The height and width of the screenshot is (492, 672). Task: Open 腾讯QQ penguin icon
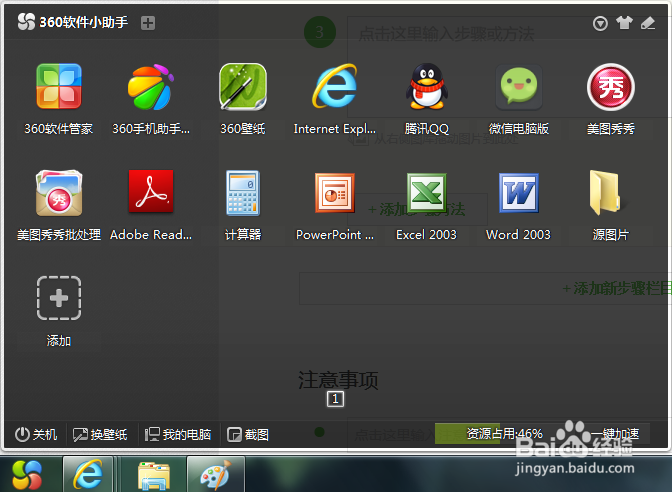[426, 87]
